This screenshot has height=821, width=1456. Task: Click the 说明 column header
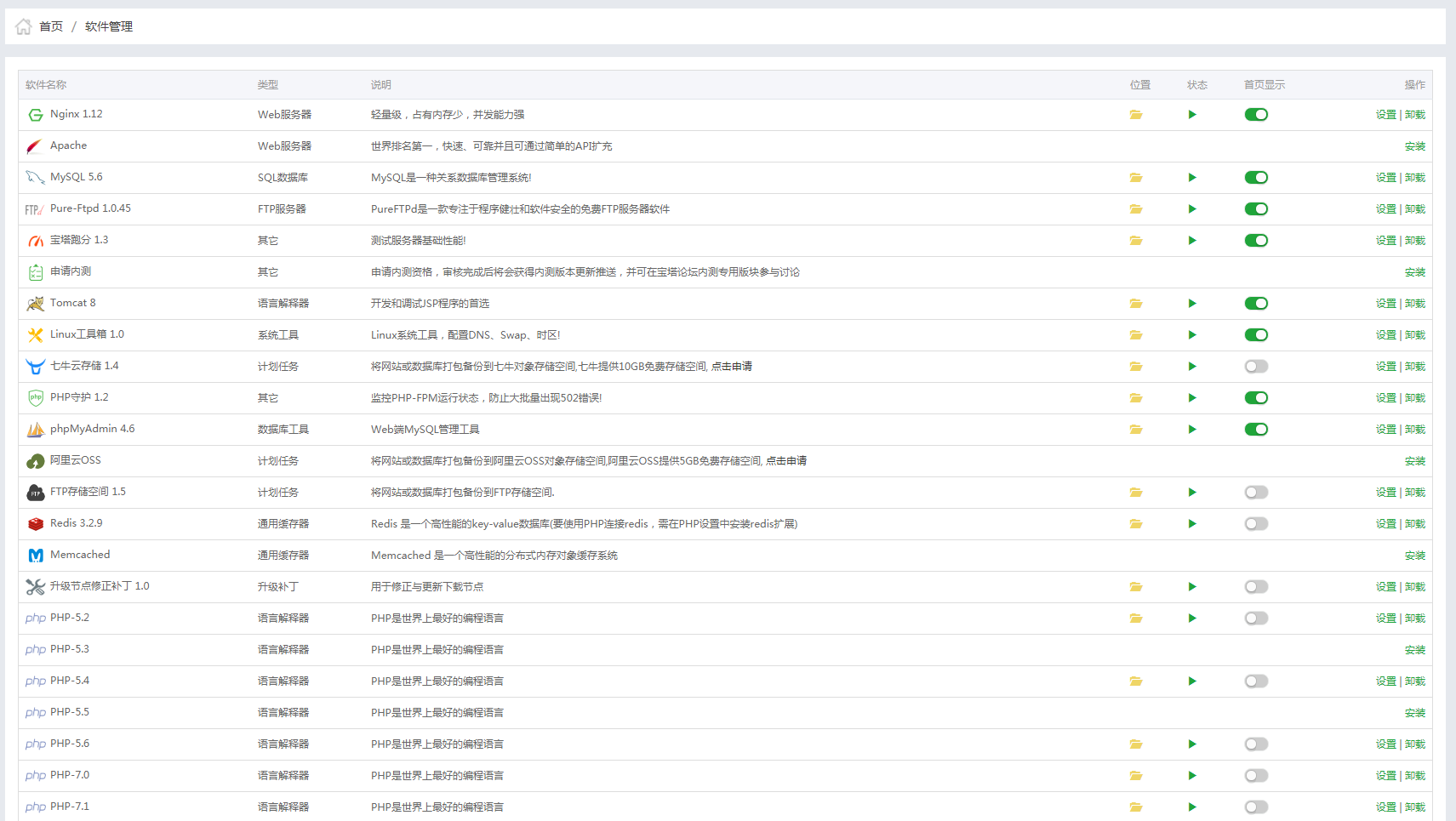tap(381, 85)
